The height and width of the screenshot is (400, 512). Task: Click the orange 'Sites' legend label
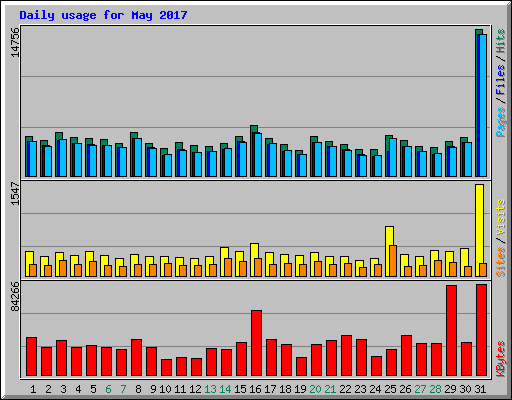(500, 262)
